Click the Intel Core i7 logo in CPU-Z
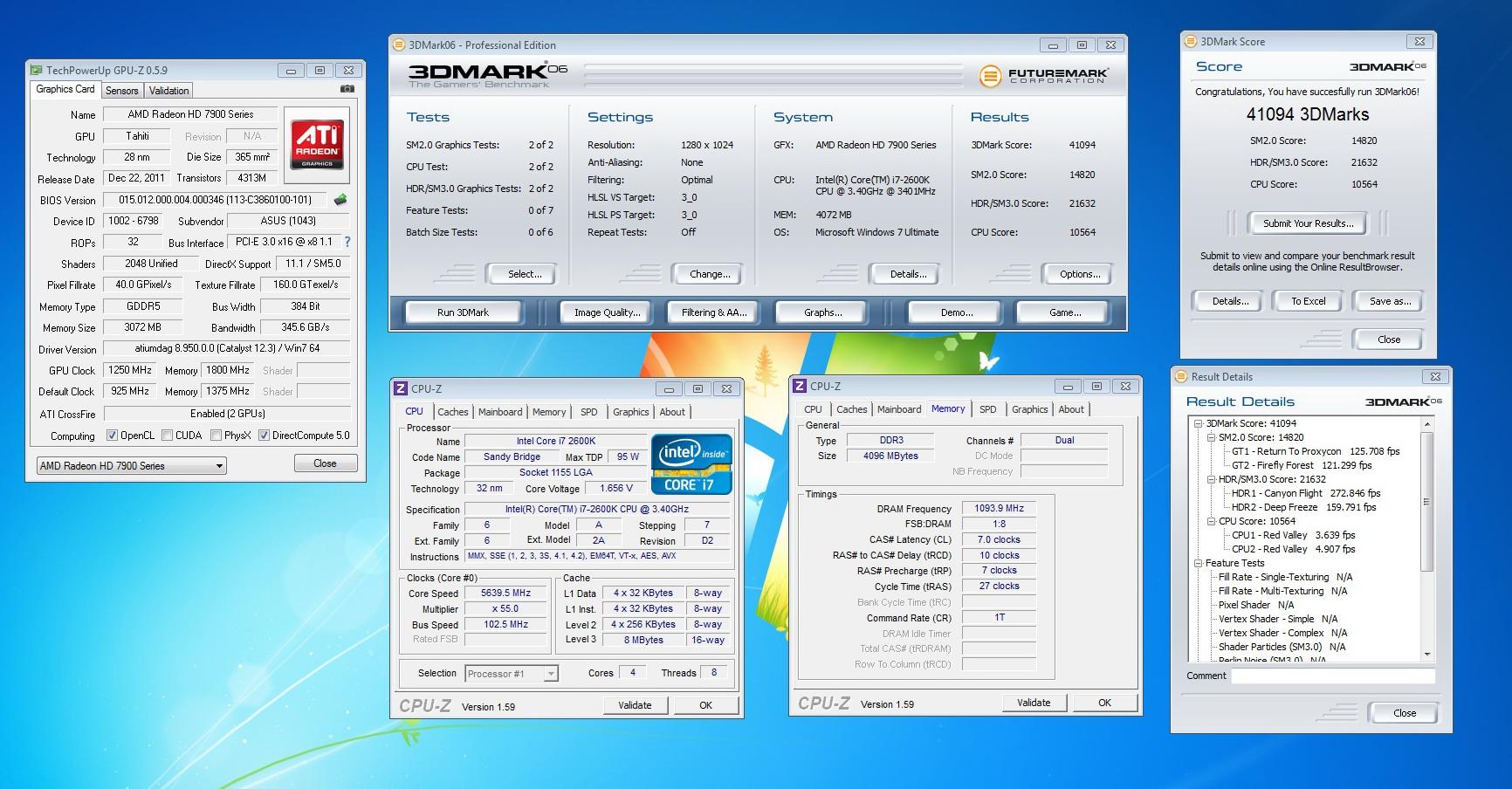Viewport: 1512px width, 789px height. [x=691, y=464]
